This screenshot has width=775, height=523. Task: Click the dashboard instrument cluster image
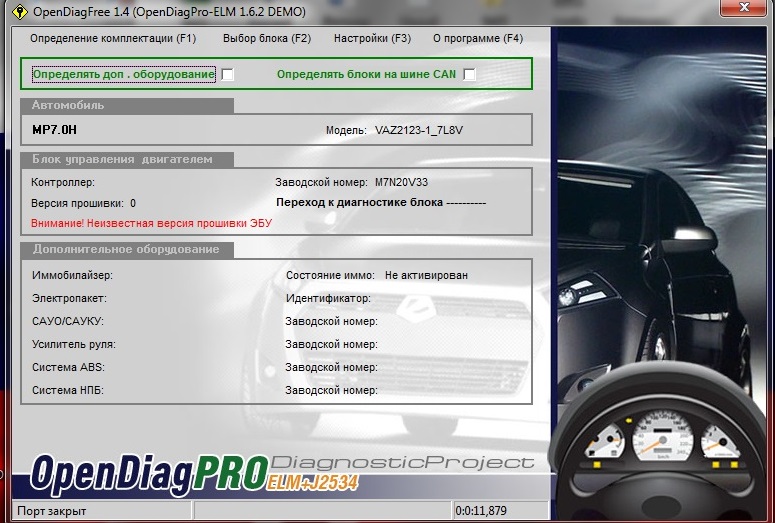pos(663,440)
